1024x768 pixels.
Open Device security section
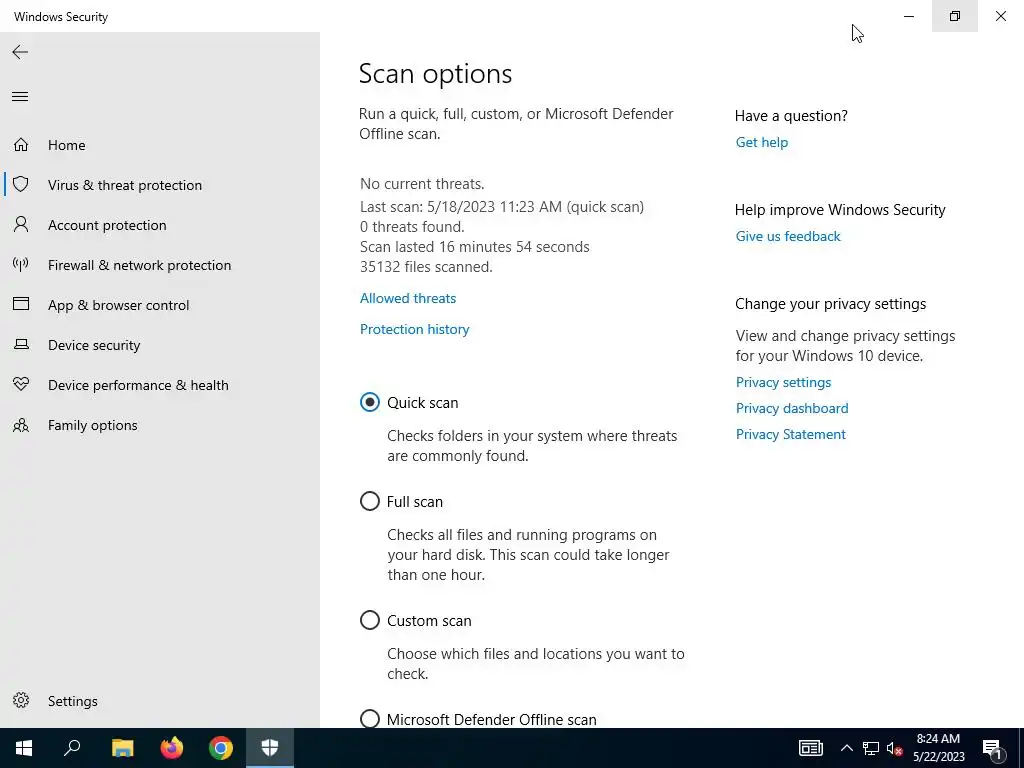(94, 345)
